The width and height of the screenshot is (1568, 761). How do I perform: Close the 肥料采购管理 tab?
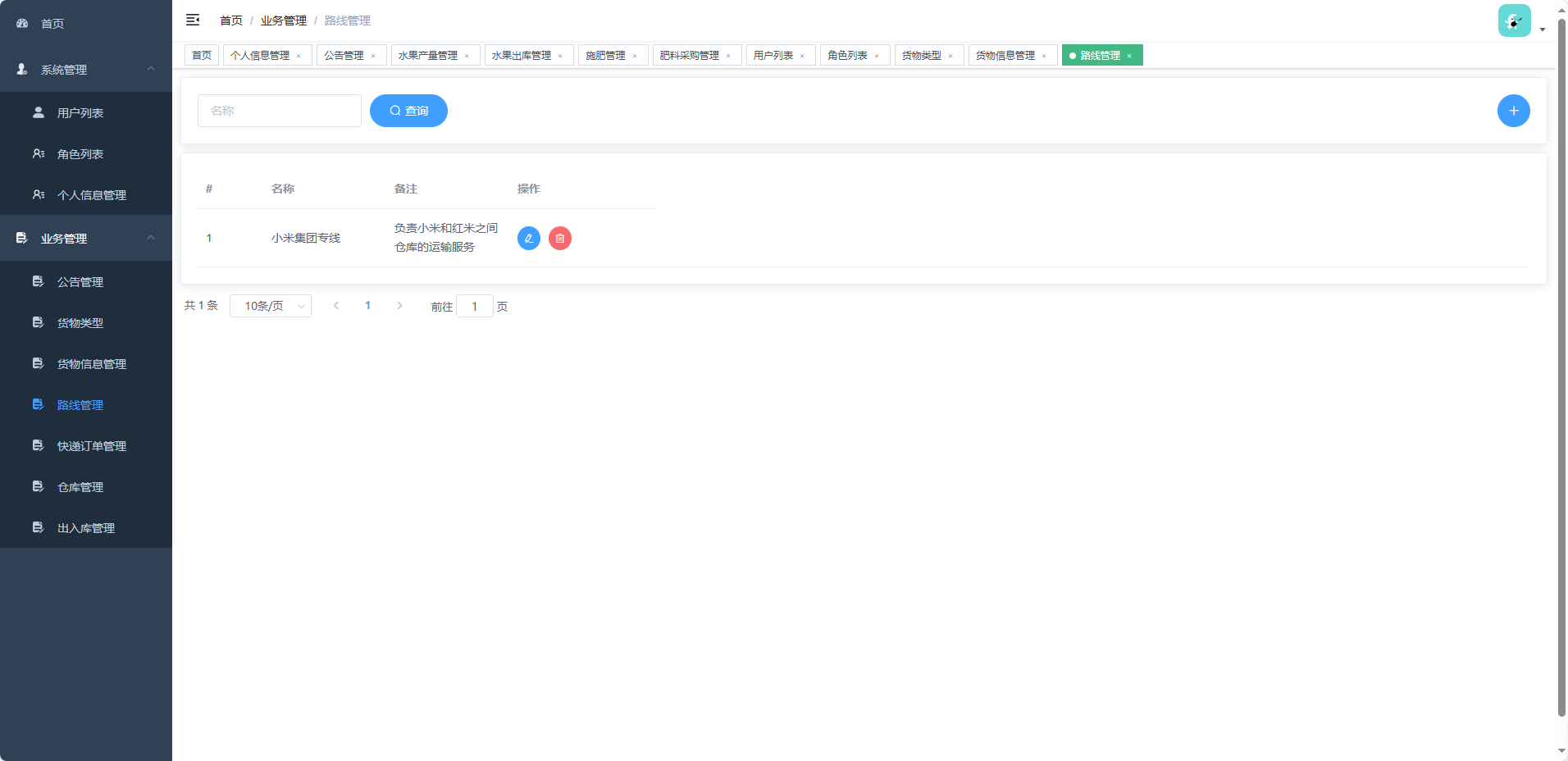[727, 55]
